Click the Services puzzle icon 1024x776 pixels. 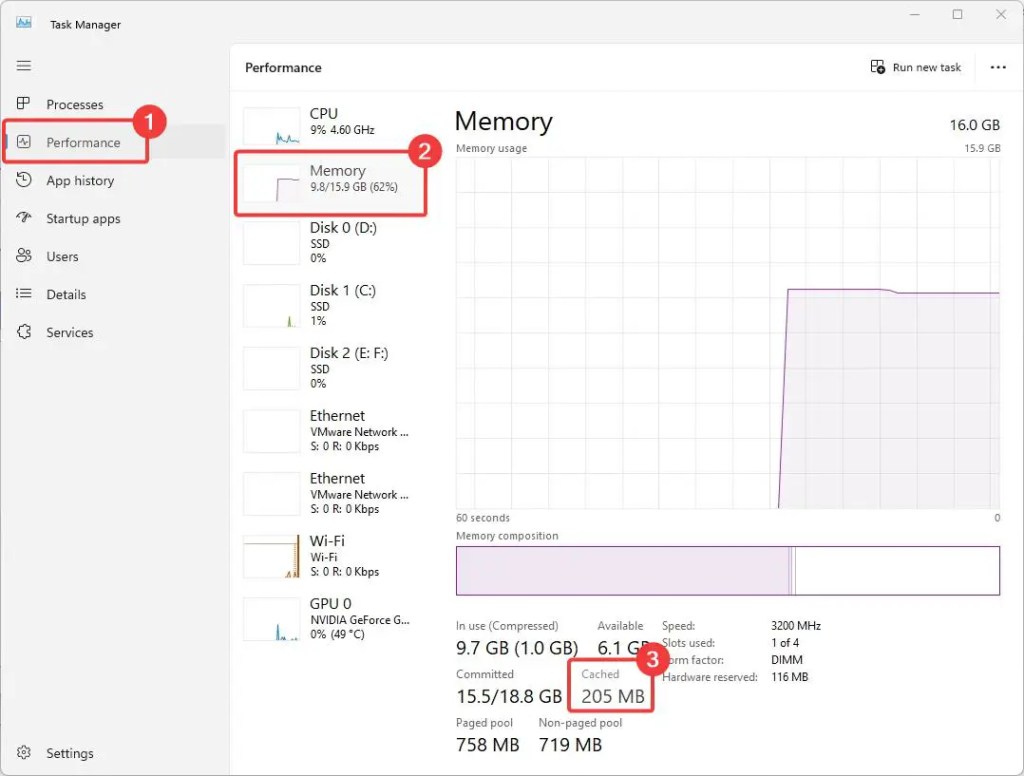24,332
